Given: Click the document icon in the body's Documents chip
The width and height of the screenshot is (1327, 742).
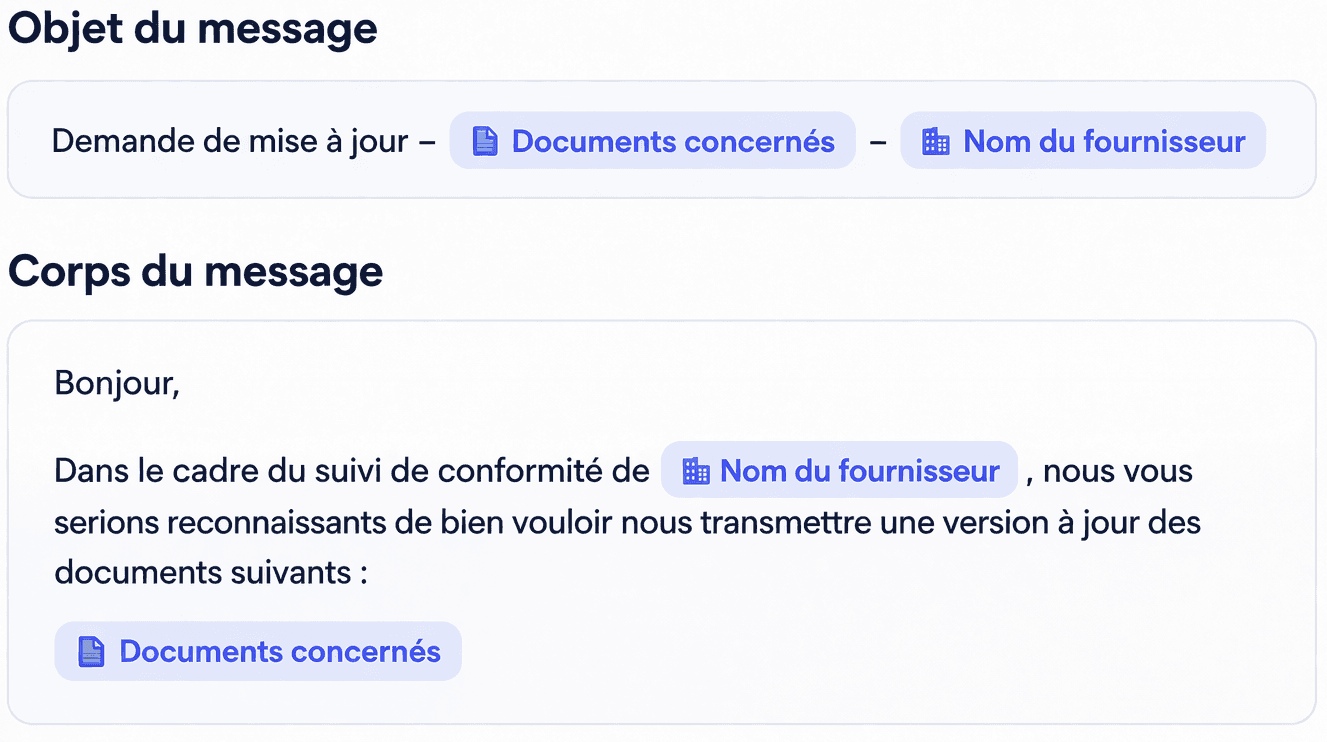Looking at the screenshot, I should coord(91,651).
